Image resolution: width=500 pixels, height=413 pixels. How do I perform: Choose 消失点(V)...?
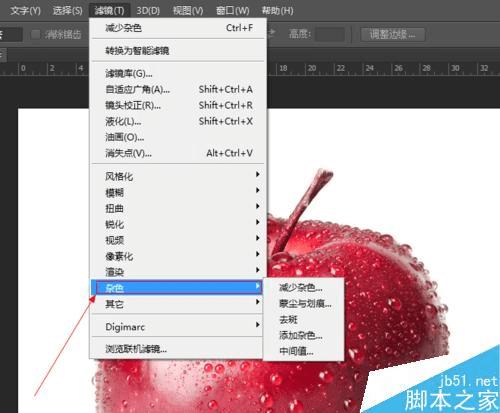[178, 153]
